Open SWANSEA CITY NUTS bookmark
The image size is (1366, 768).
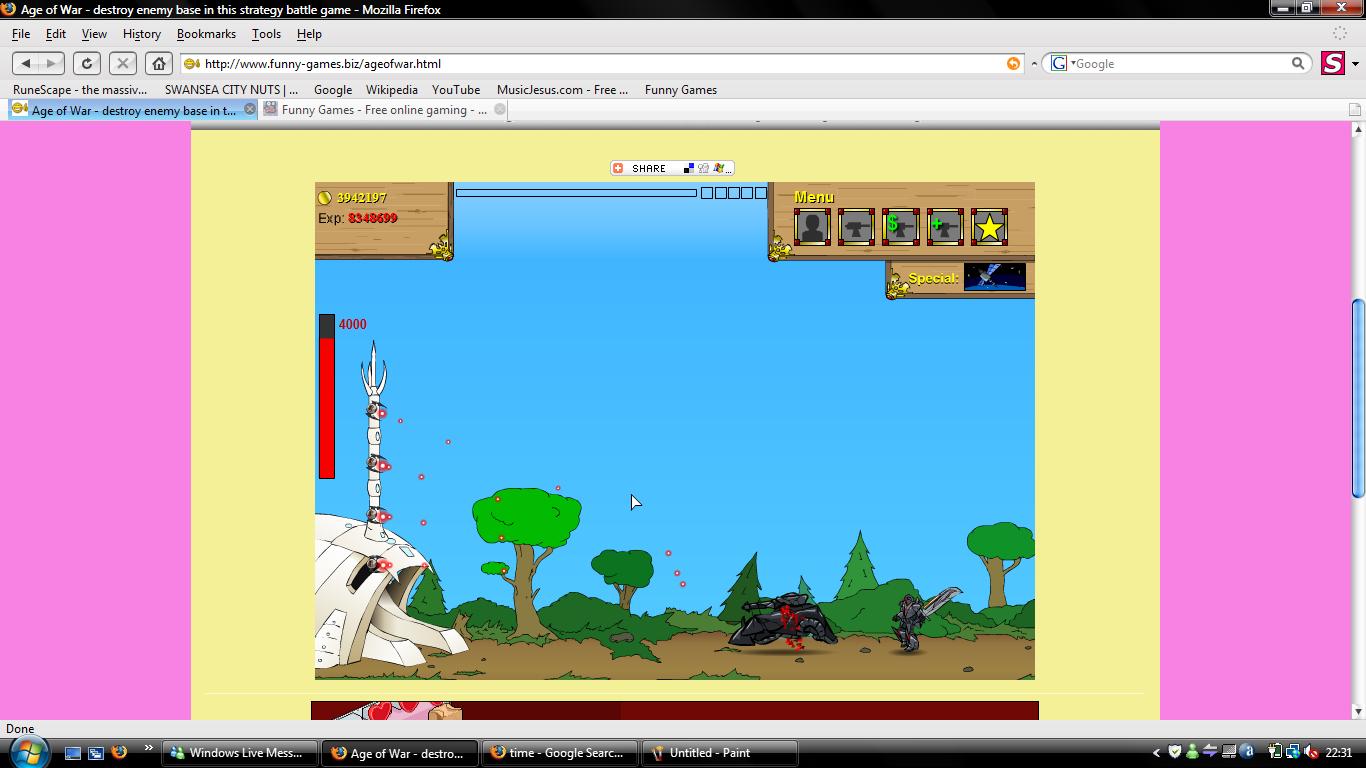click(x=231, y=89)
